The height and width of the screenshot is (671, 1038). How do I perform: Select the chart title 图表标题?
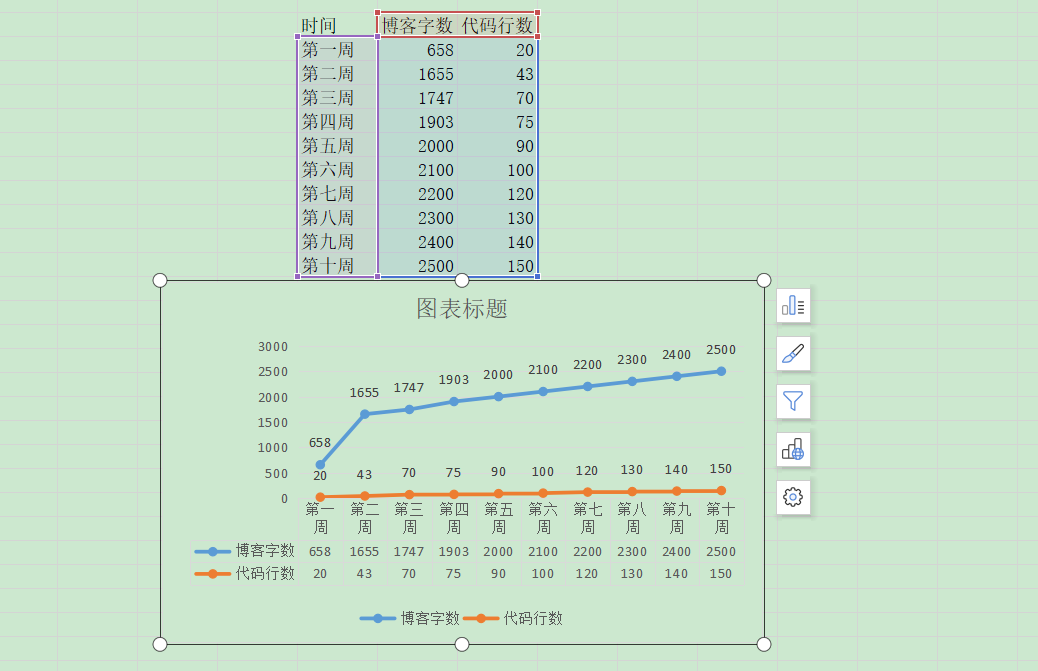[x=461, y=308]
